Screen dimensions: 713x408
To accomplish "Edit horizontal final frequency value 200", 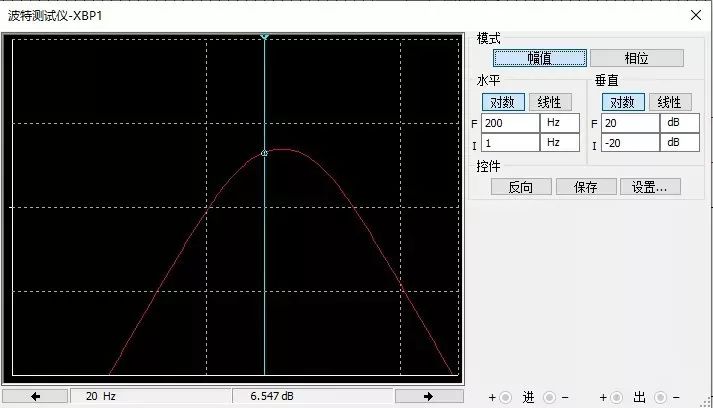I will click(x=510, y=123).
